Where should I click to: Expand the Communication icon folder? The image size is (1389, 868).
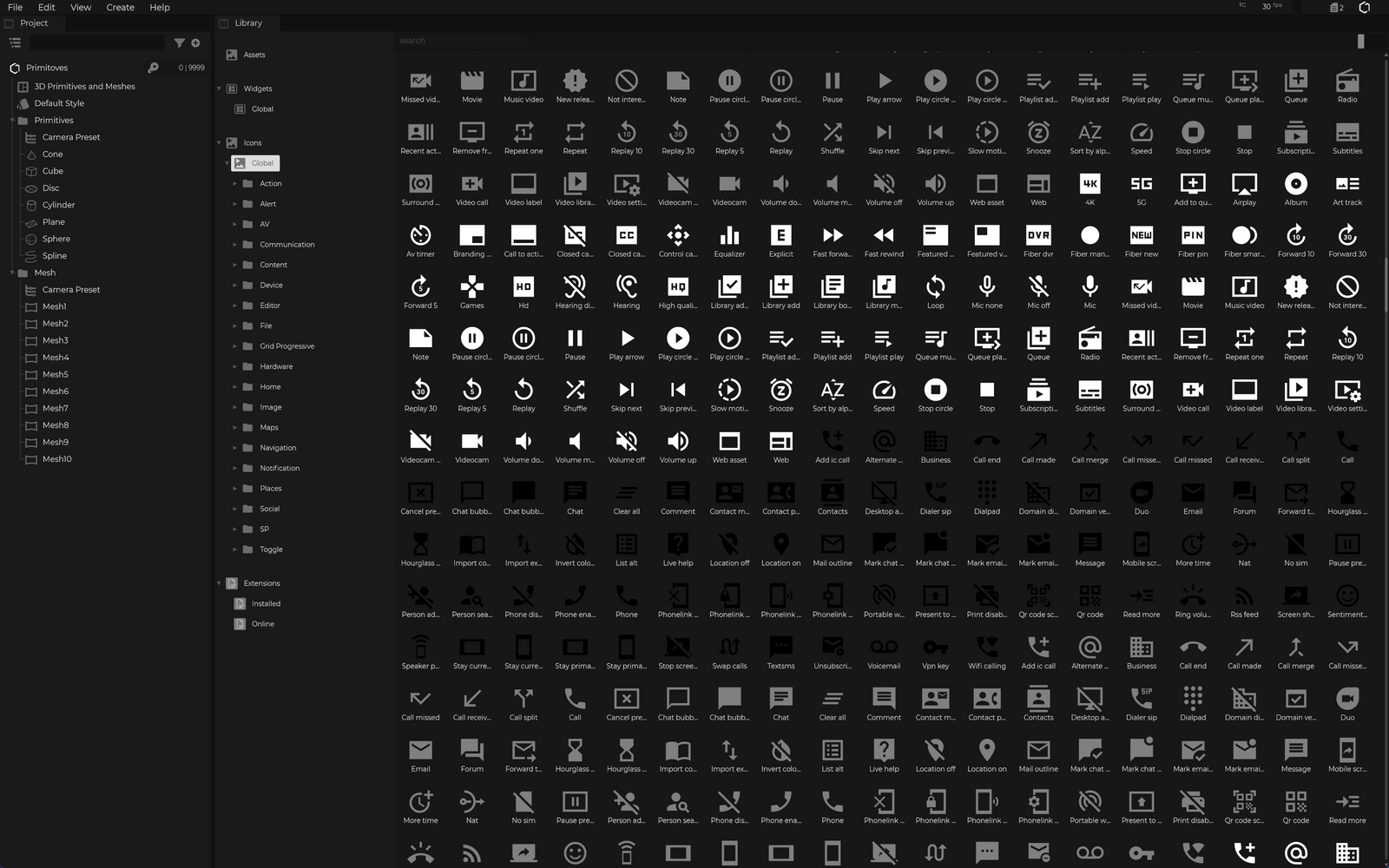234,245
